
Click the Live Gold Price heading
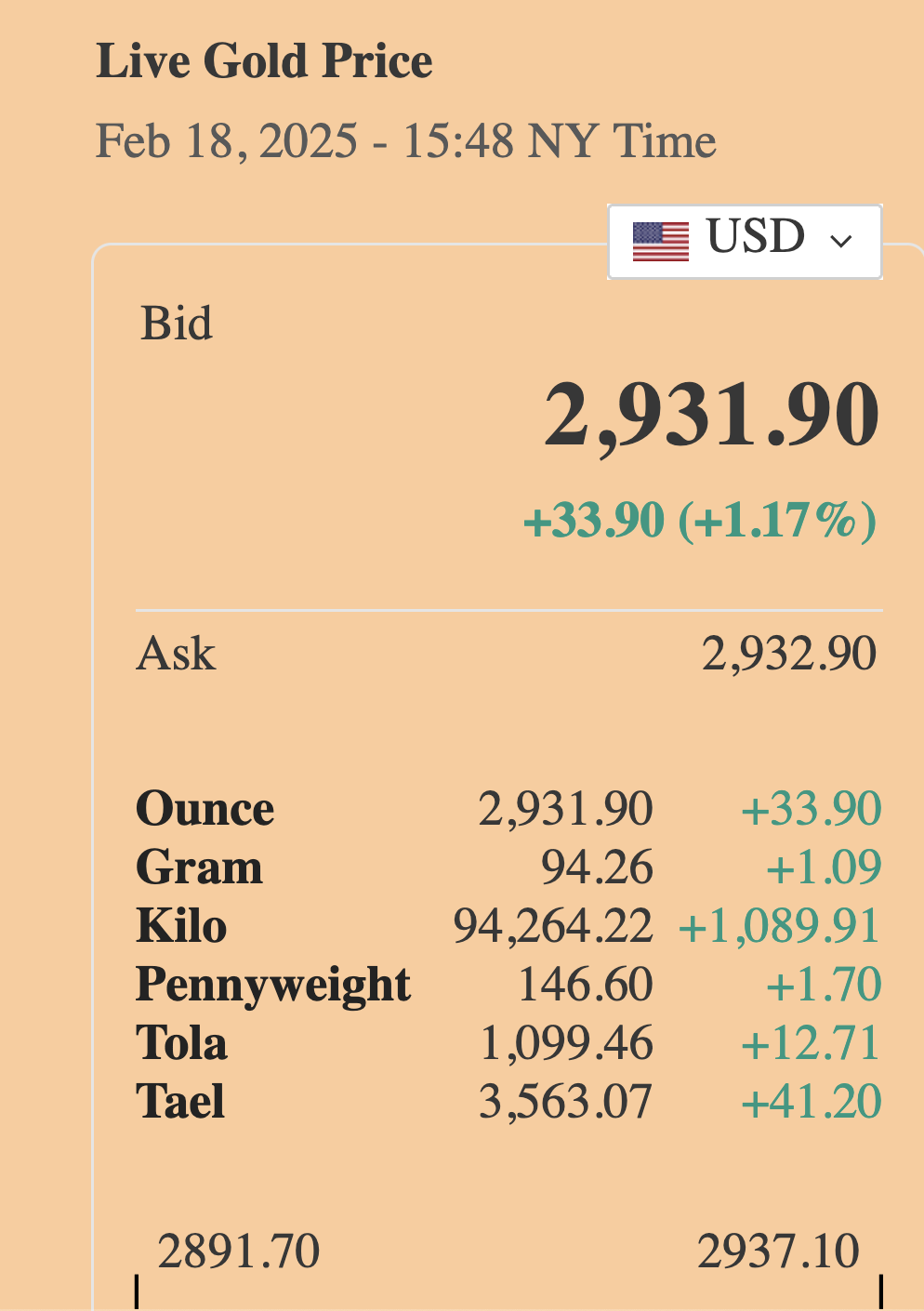[x=264, y=61]
